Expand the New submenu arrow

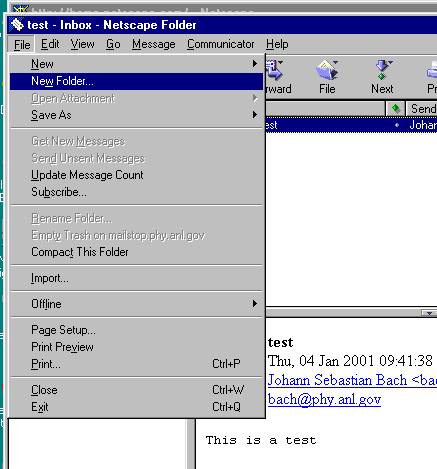255,64
